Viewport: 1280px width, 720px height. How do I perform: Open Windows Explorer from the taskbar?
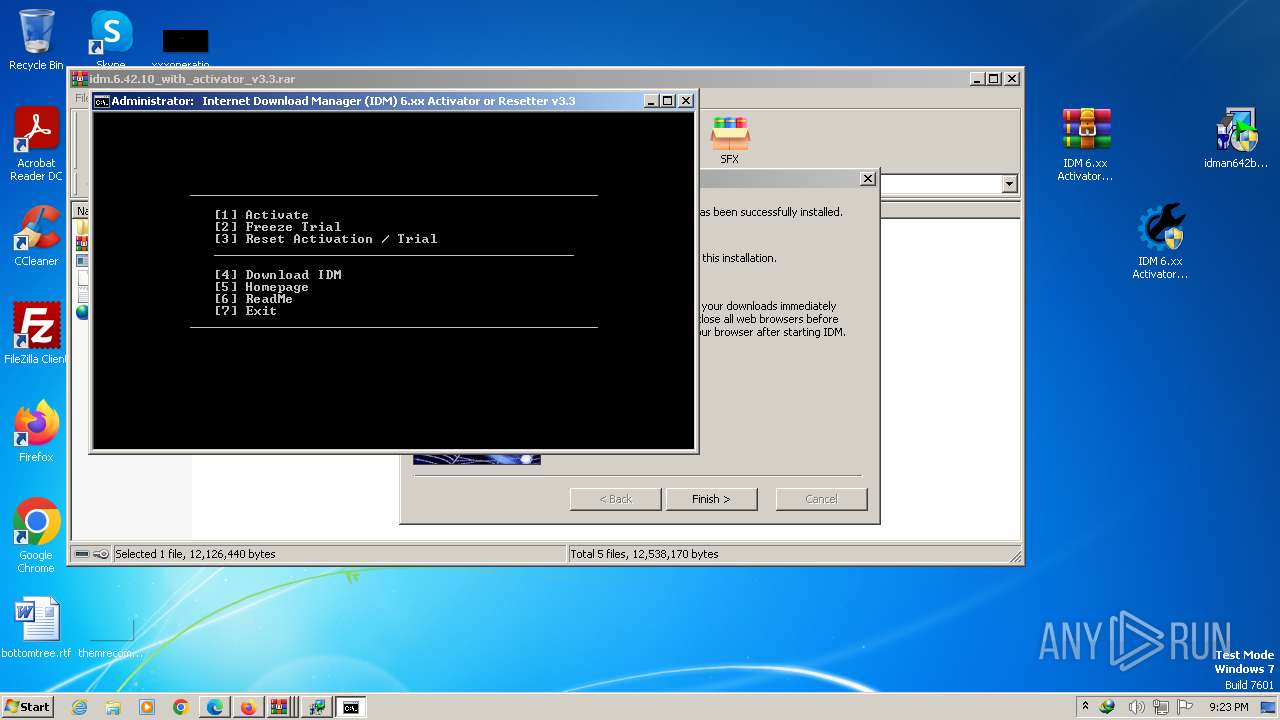click(113, 707)
